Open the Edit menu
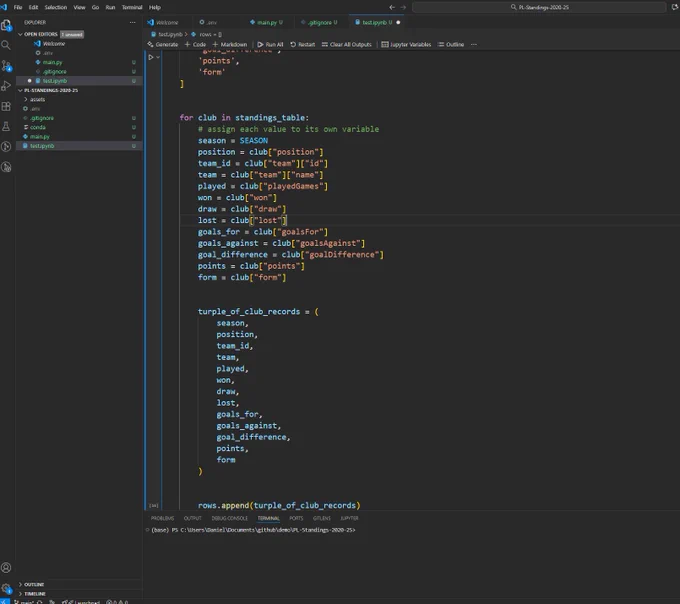This screenshot has width=680, height=604. pos(33,7)
